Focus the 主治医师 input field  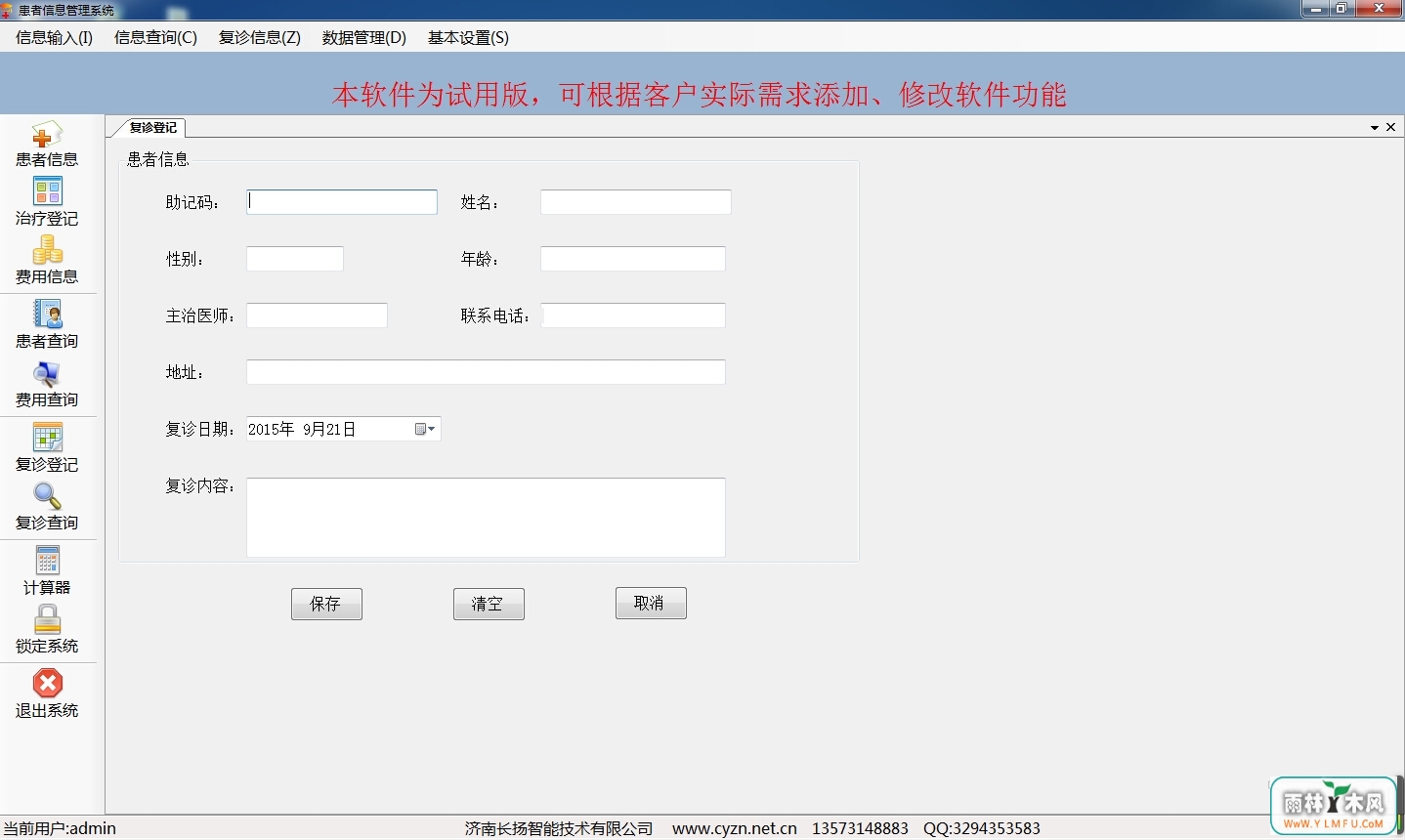point(317,315)
